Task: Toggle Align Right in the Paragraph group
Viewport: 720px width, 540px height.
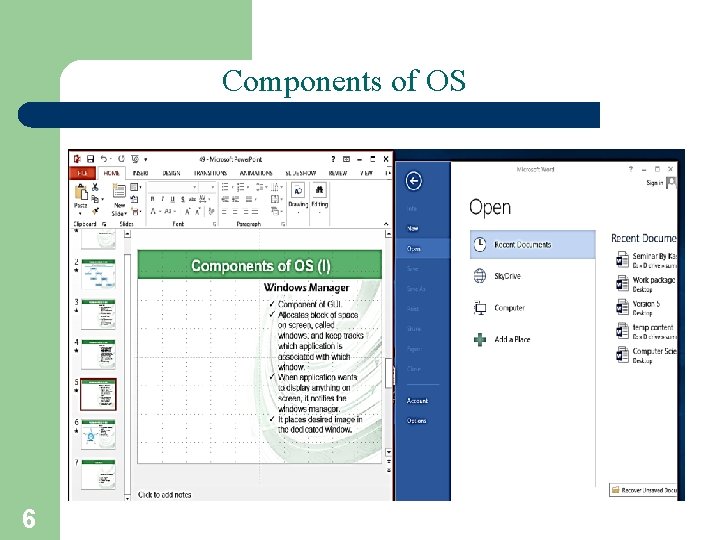Action: point(246,212)
